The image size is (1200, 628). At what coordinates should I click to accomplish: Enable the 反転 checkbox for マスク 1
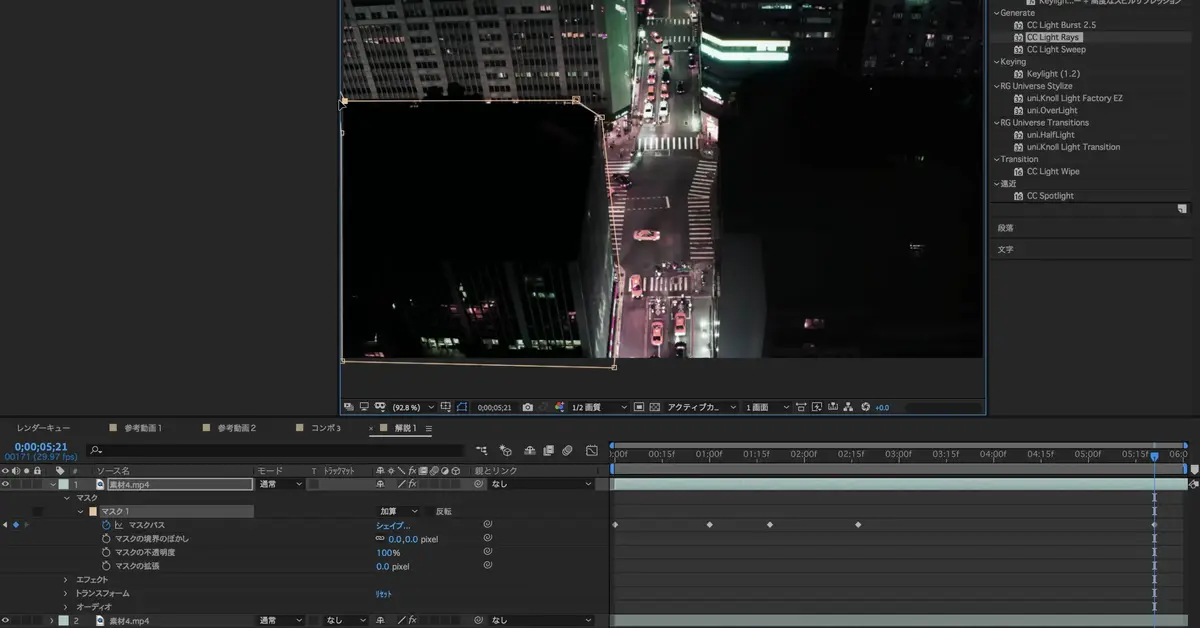(x=429, y=511)
